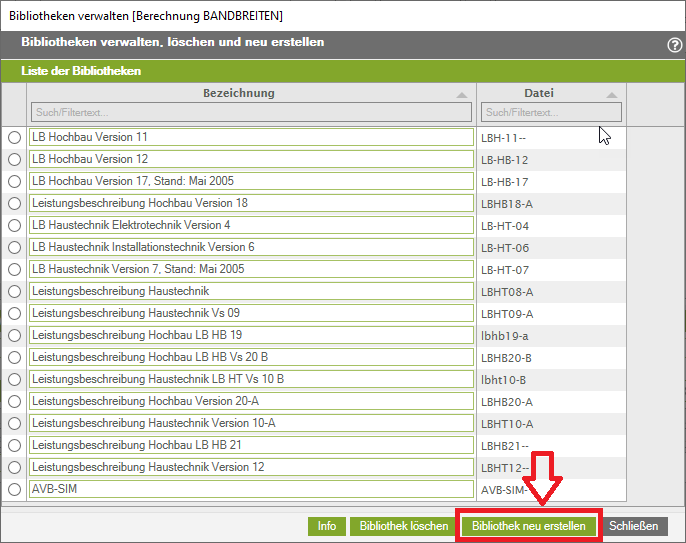Choose the AVB-SIM library radio button

(14, 489)
